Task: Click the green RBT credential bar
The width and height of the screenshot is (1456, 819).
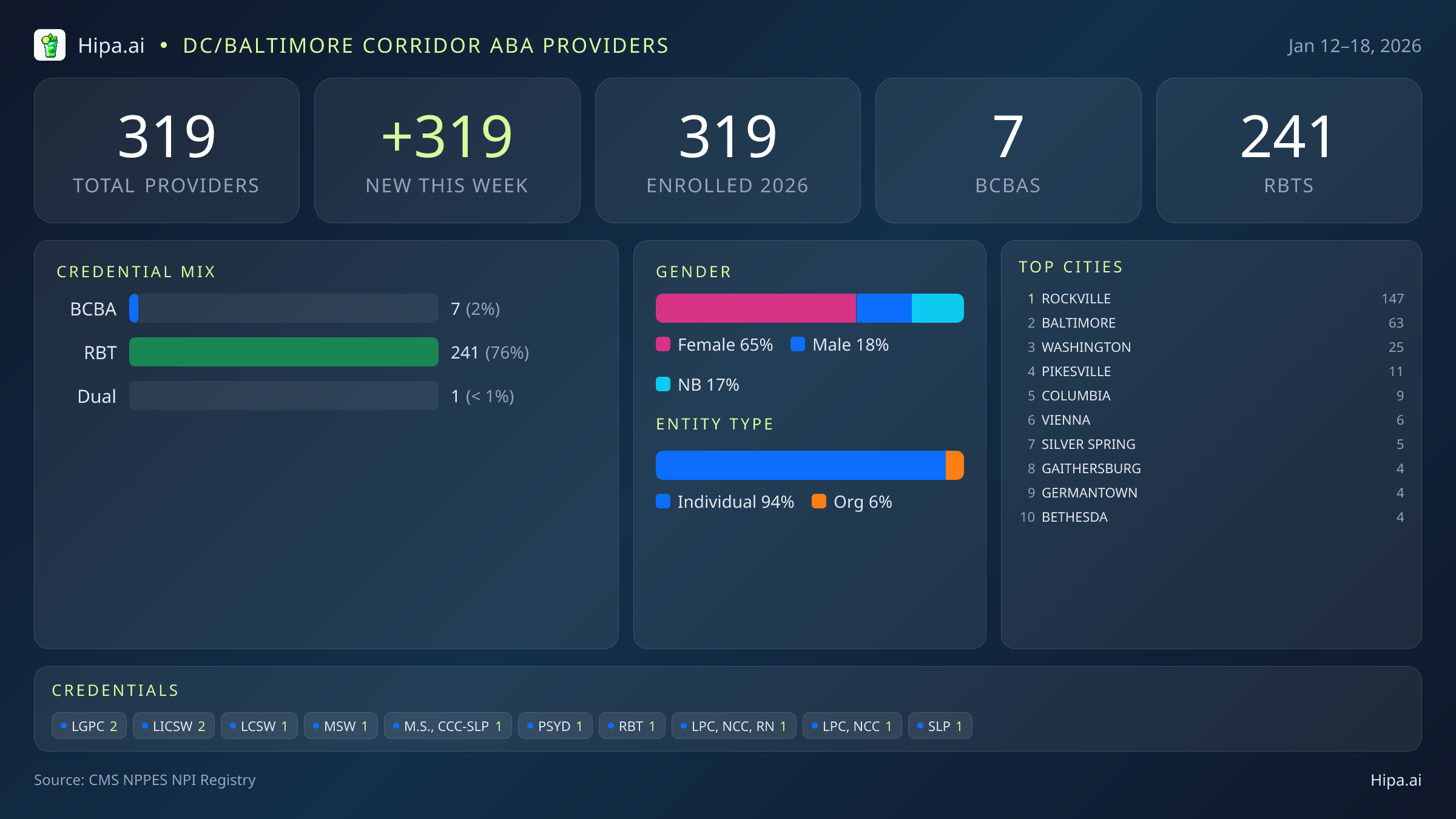Action: pyautogui.click(x=283, y=352)
